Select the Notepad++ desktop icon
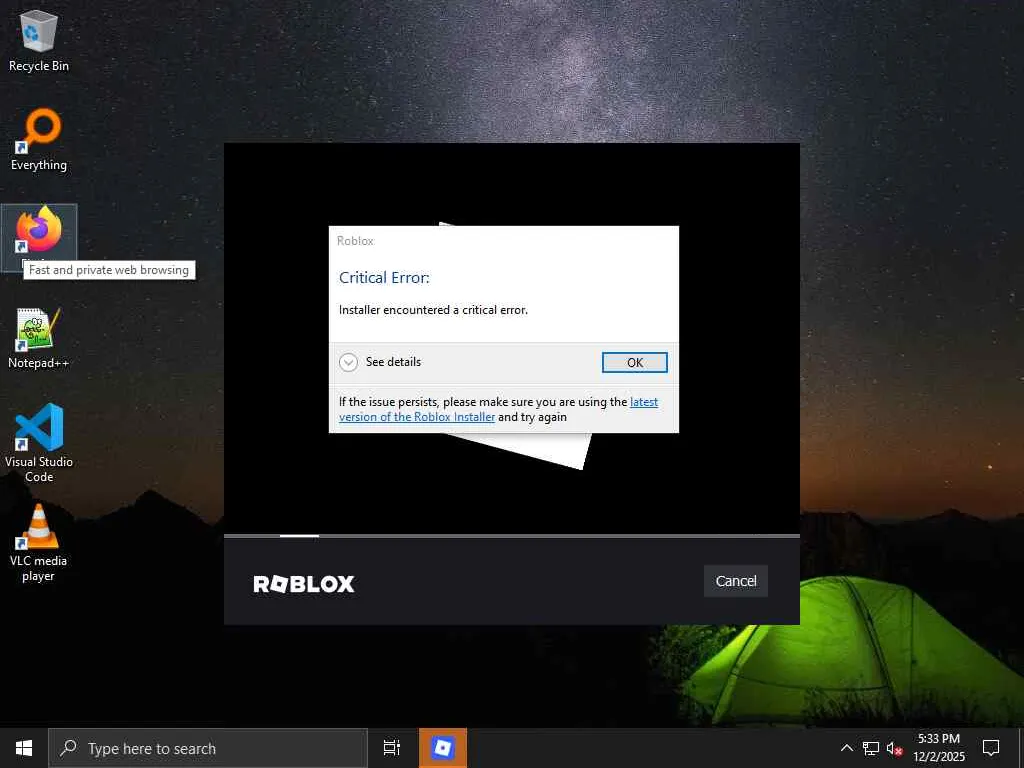The image size is (1024, 768). (x=39, y=338)
